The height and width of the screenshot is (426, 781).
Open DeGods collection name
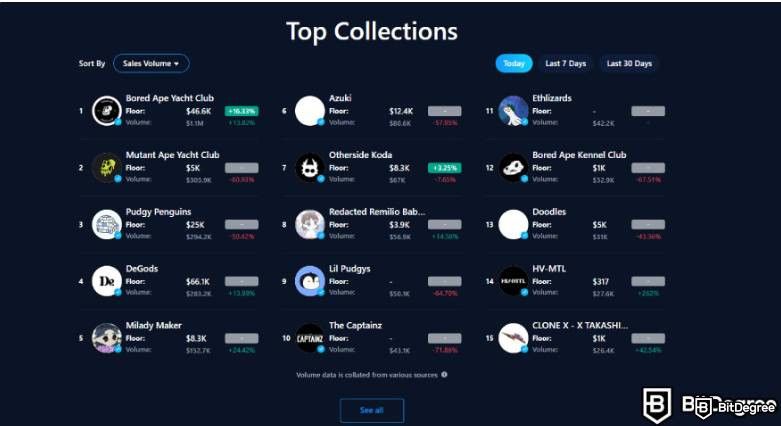[142, 269]
